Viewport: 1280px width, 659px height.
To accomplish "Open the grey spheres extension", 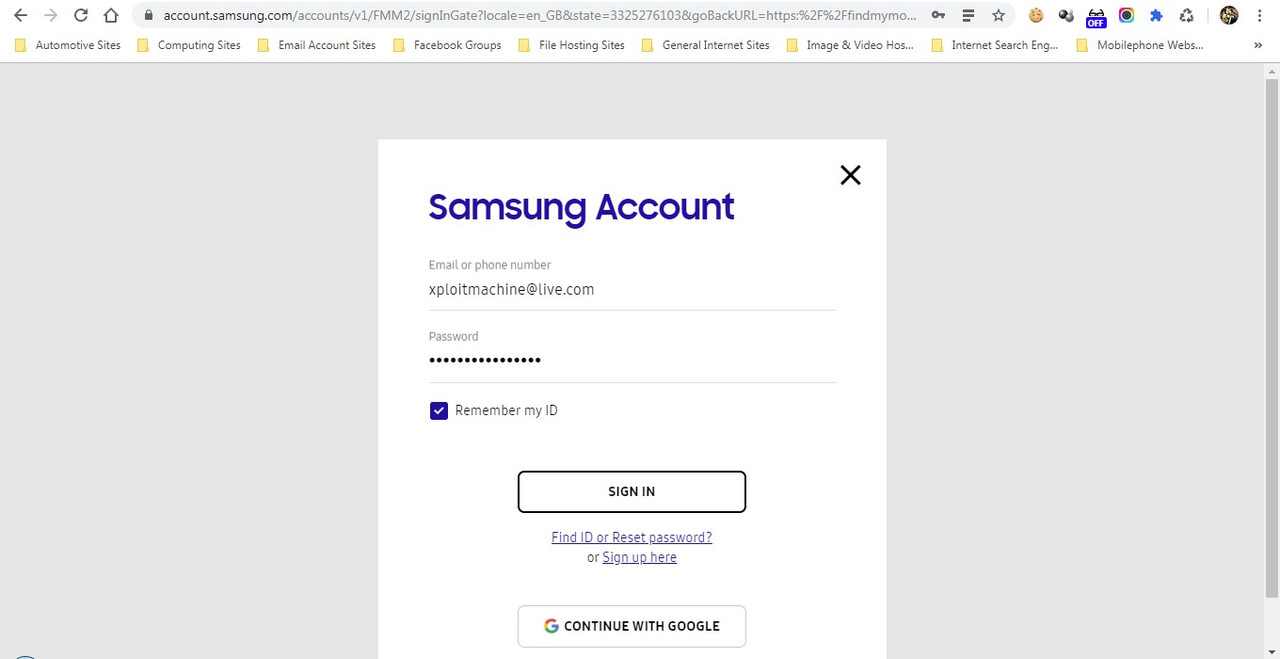I will (1066, 16).
